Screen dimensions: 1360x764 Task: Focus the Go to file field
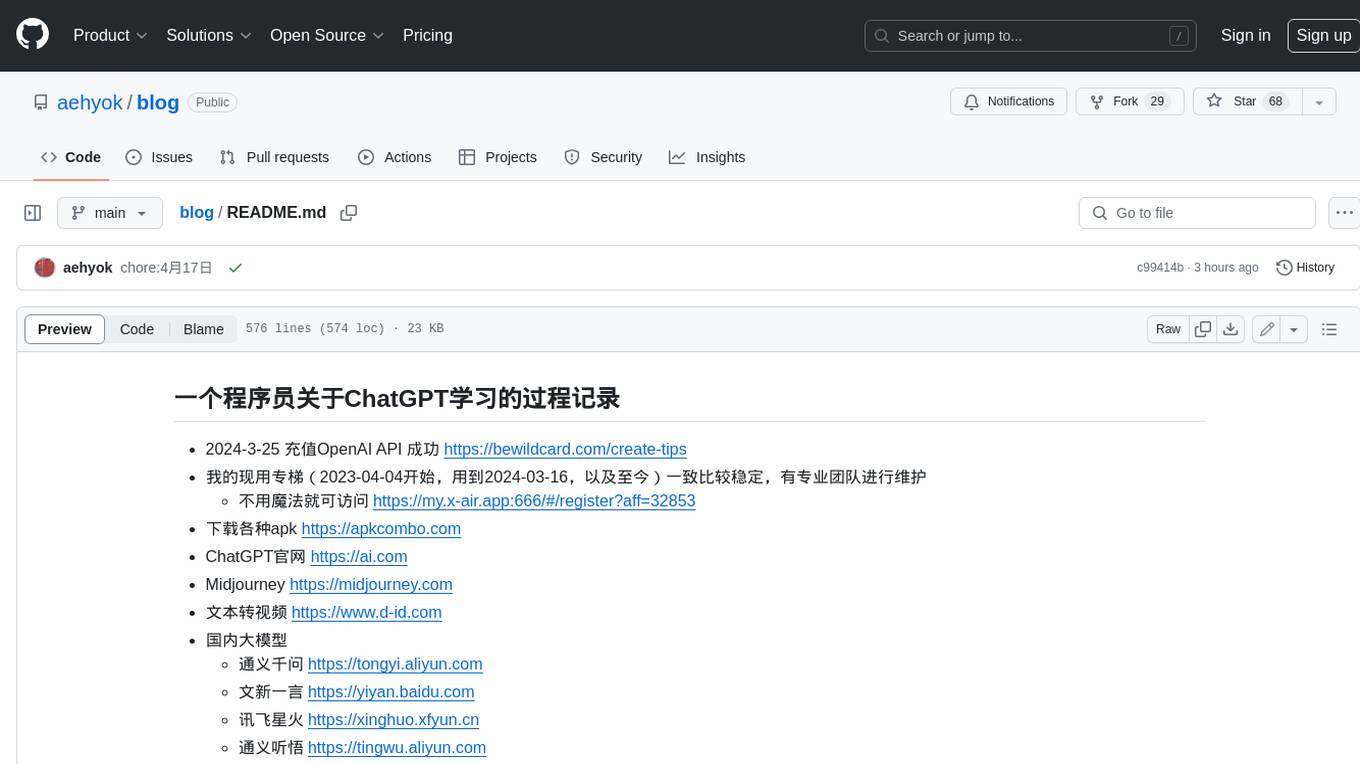point(1197,213)
